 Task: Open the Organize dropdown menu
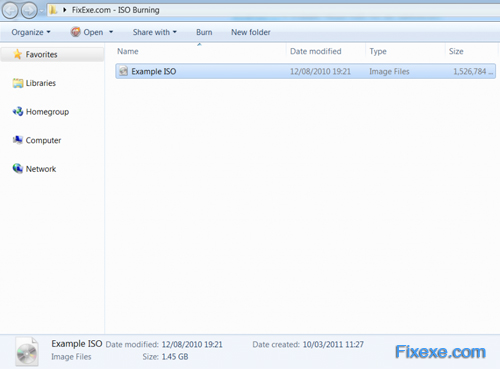tap(31, 32)
